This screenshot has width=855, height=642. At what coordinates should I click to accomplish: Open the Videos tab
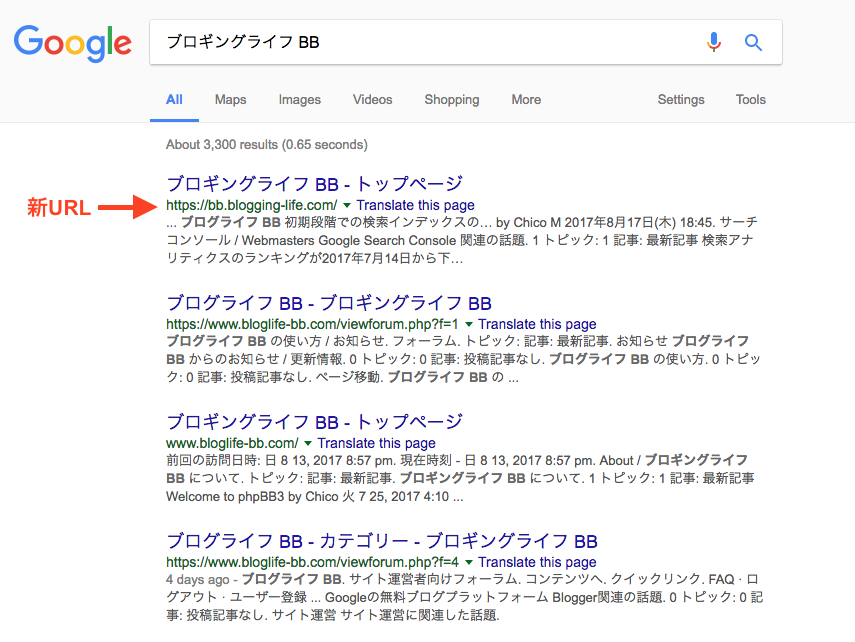[372, 100]
